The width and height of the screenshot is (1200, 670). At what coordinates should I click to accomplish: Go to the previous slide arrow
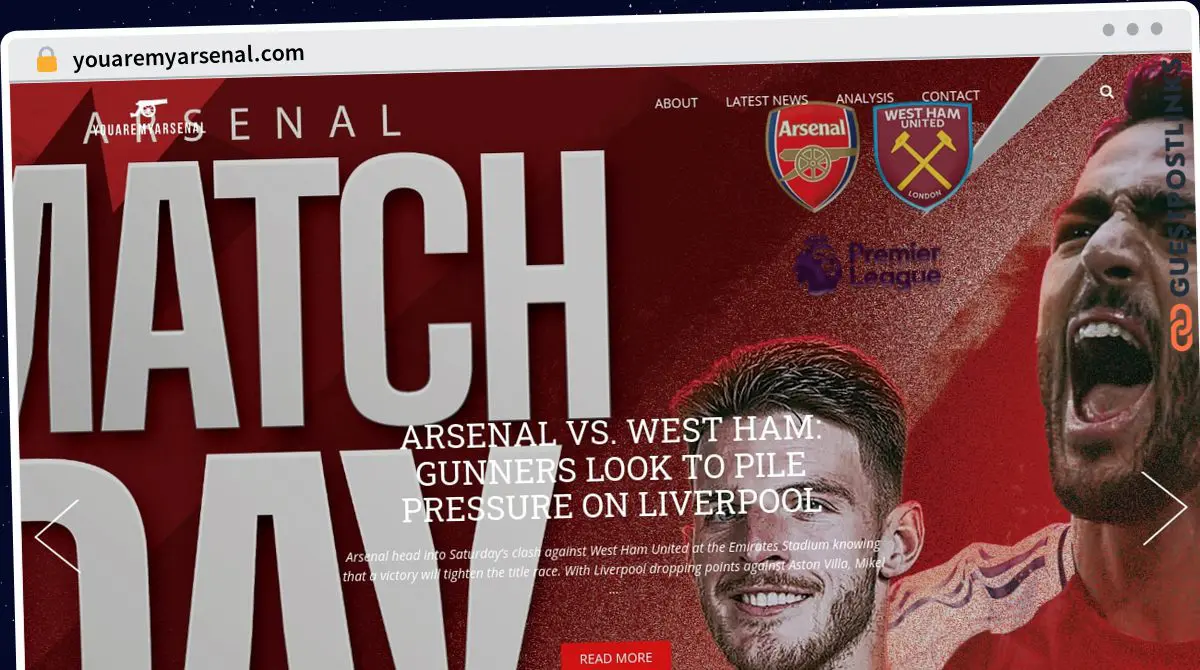point(57,536)
